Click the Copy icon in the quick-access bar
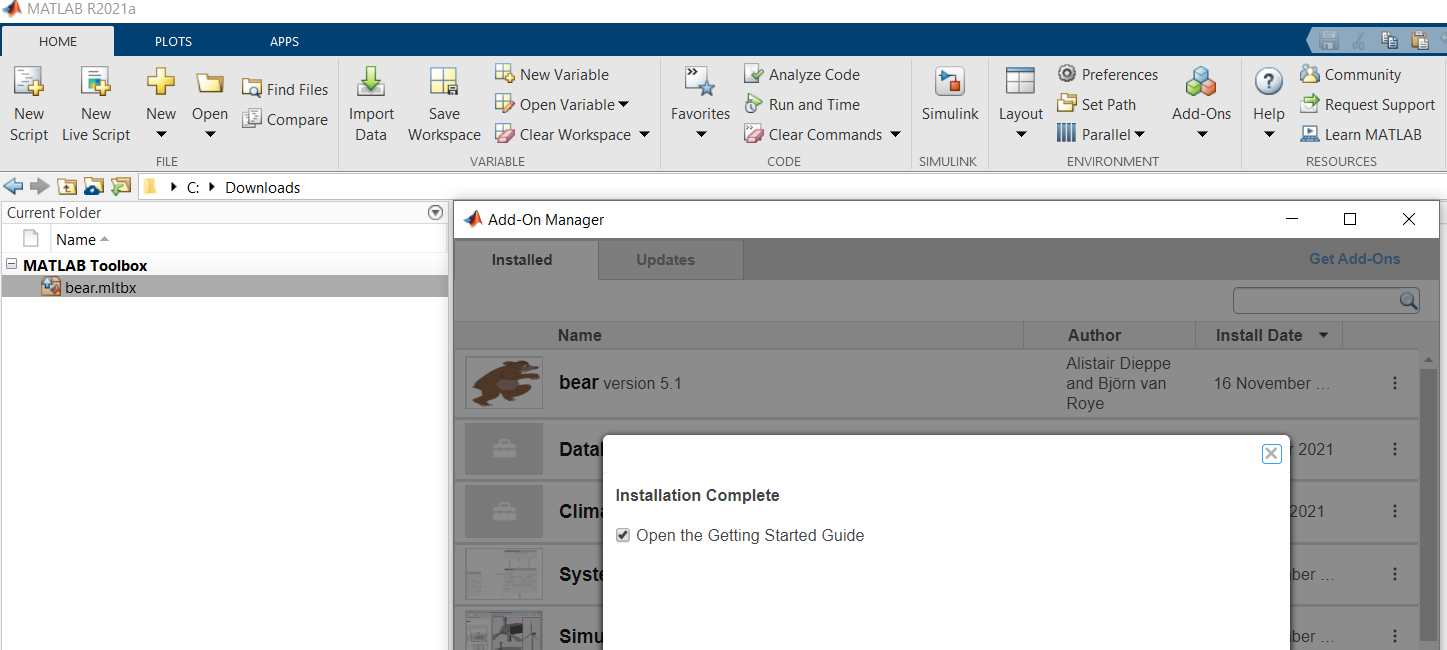The width and height of the screenshot is (1447, 650). pyautogui.click(x=1389, y=40)
